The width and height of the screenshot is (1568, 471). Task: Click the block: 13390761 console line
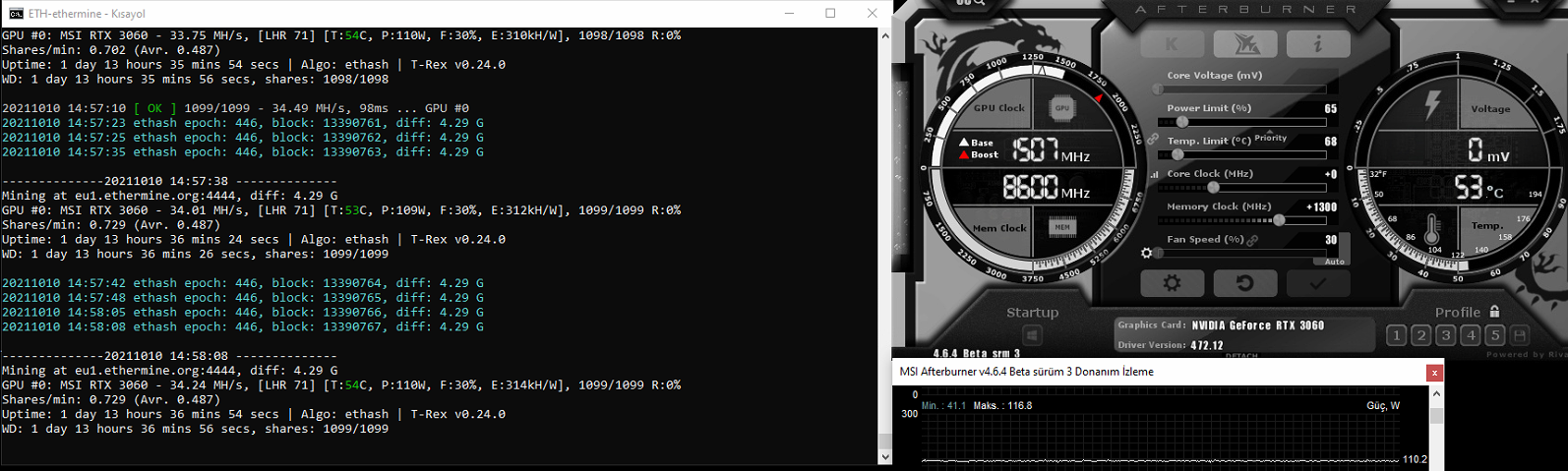[243, 123]
